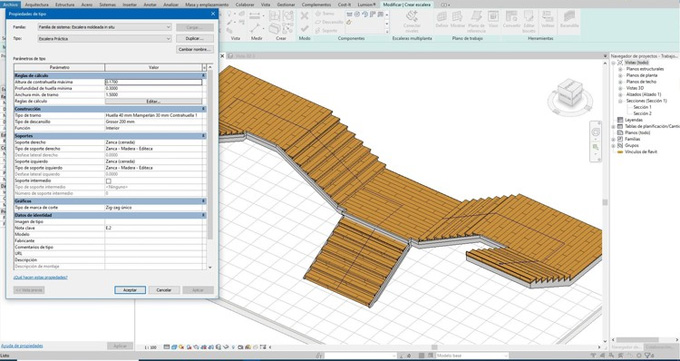Switch to the Anotar ribbon tab

(150, 4)
